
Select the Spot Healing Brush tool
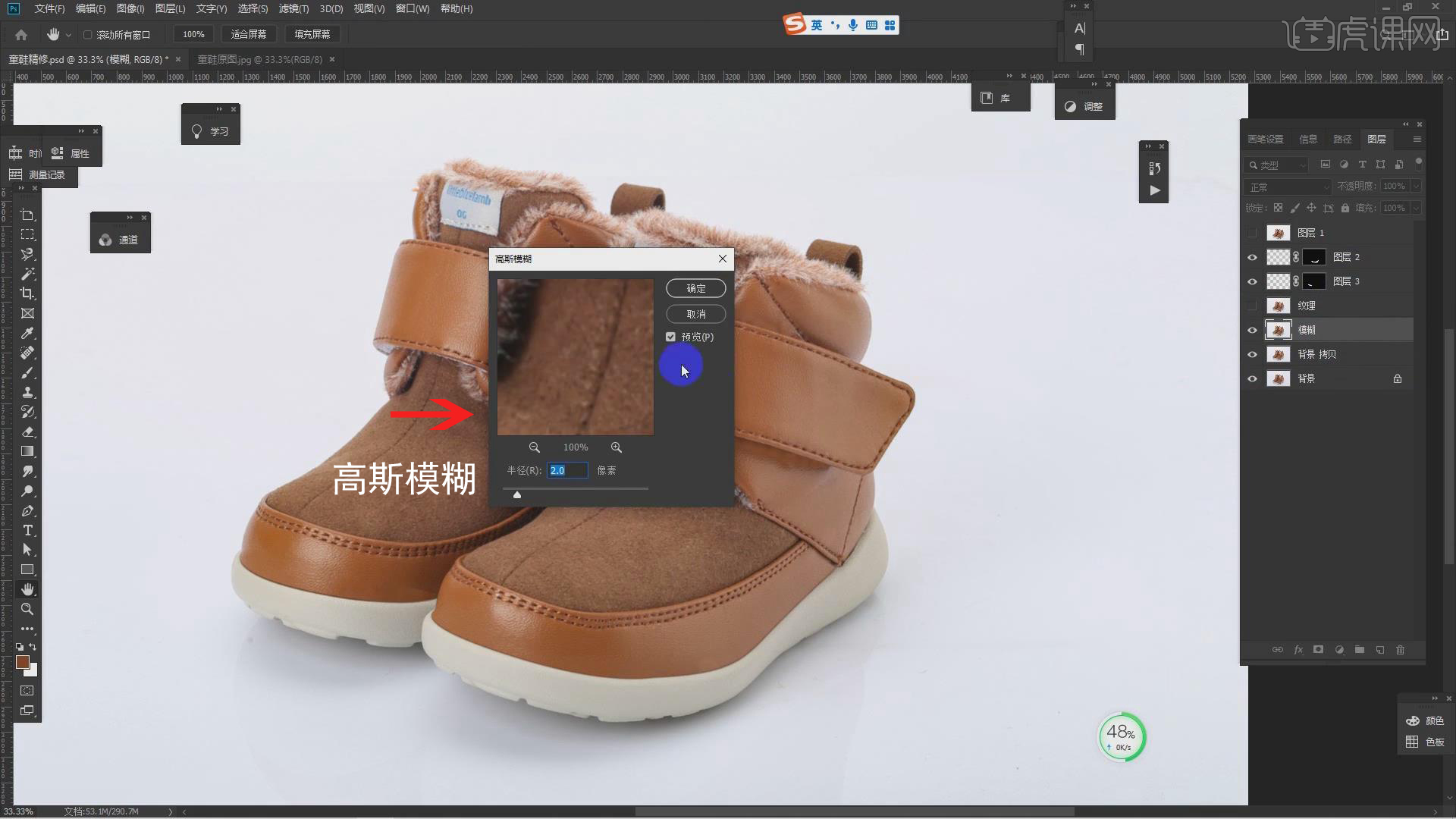(27, 353)
